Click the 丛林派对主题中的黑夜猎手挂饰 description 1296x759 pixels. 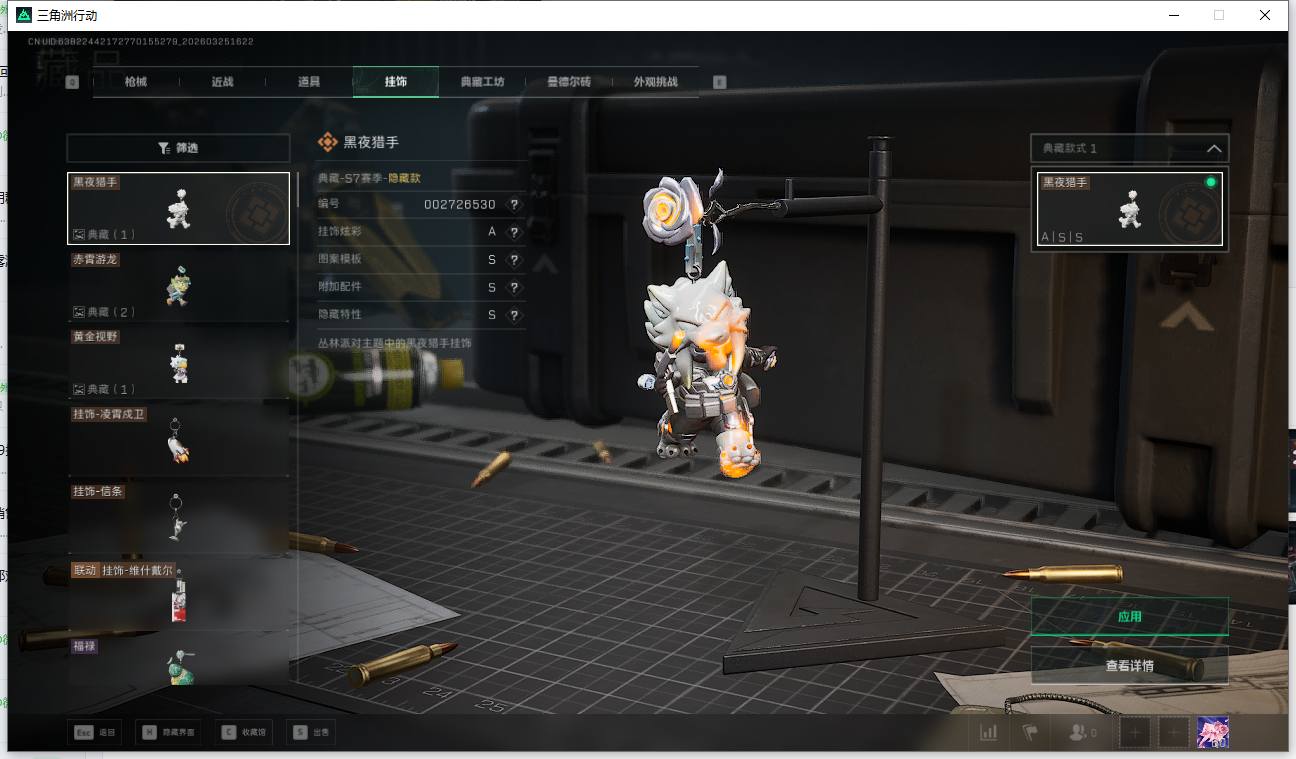394,343
